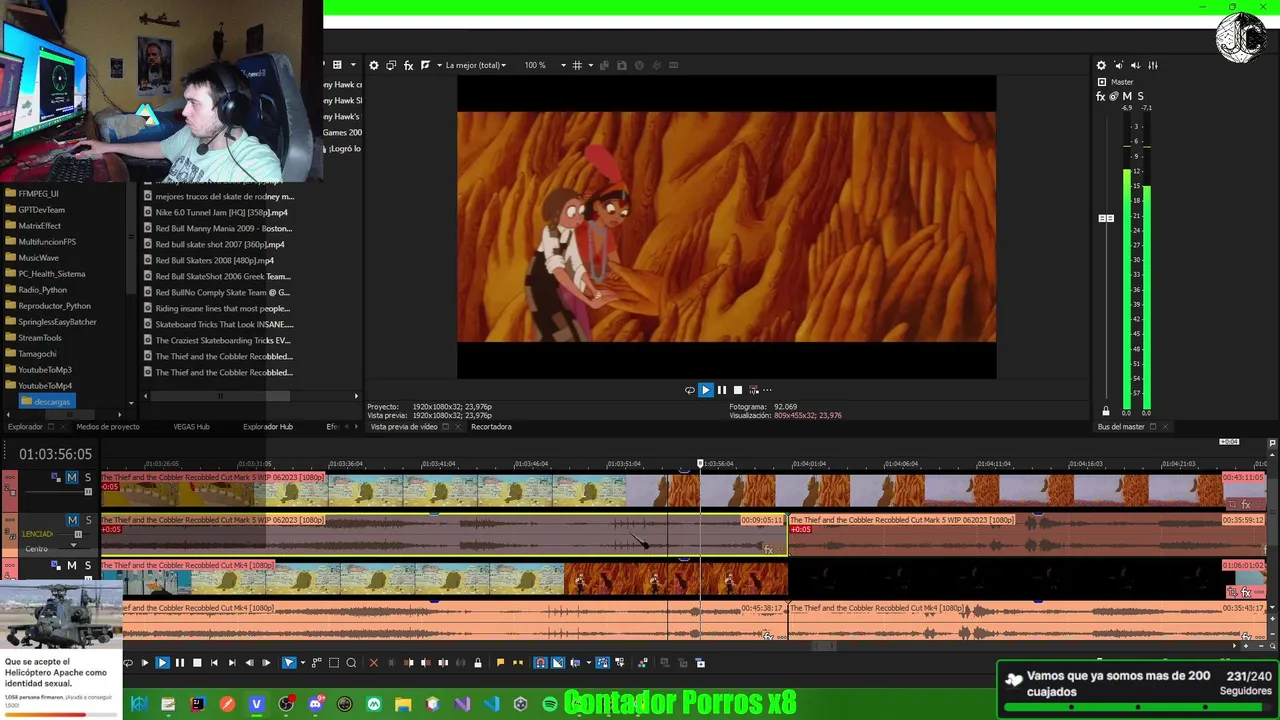The image size is (1280, 720).
Task: Switch to Explorador Hub tab
Action: pyautogui.click(x=268, y=427)
